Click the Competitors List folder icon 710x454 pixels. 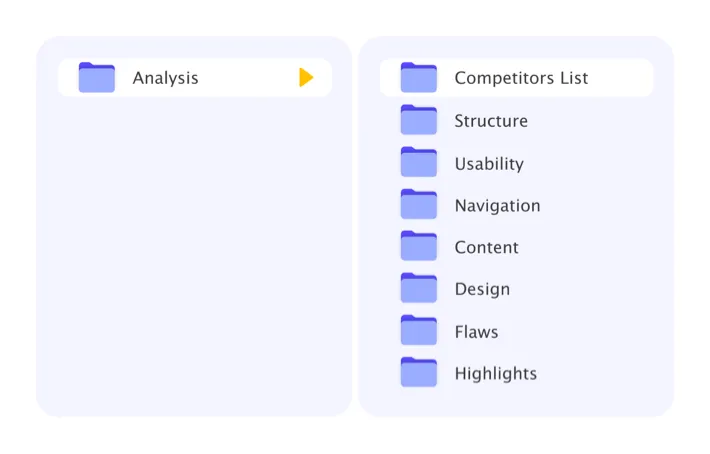419,78
